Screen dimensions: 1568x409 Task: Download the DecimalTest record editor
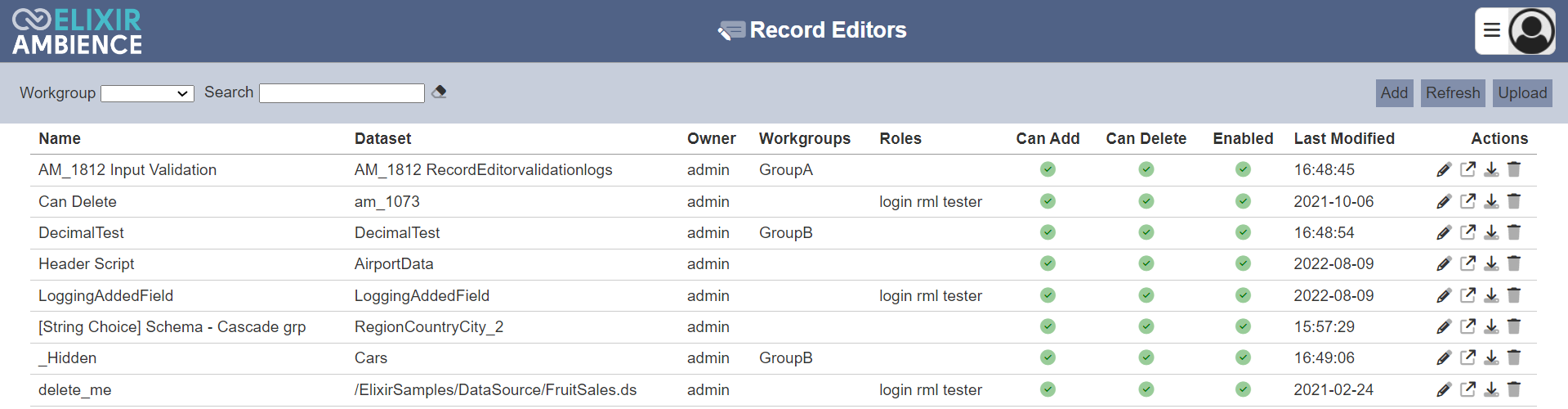coord(1491,232)
